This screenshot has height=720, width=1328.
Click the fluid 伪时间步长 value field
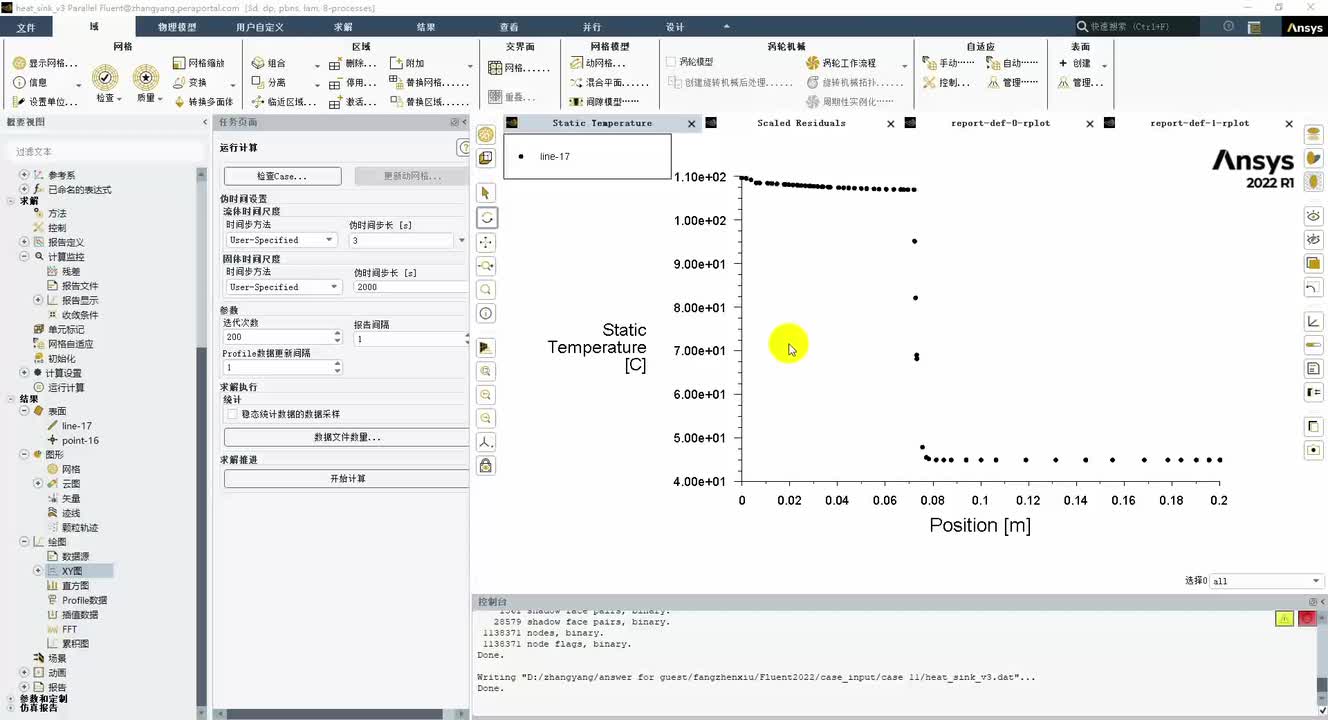[401, 240]
